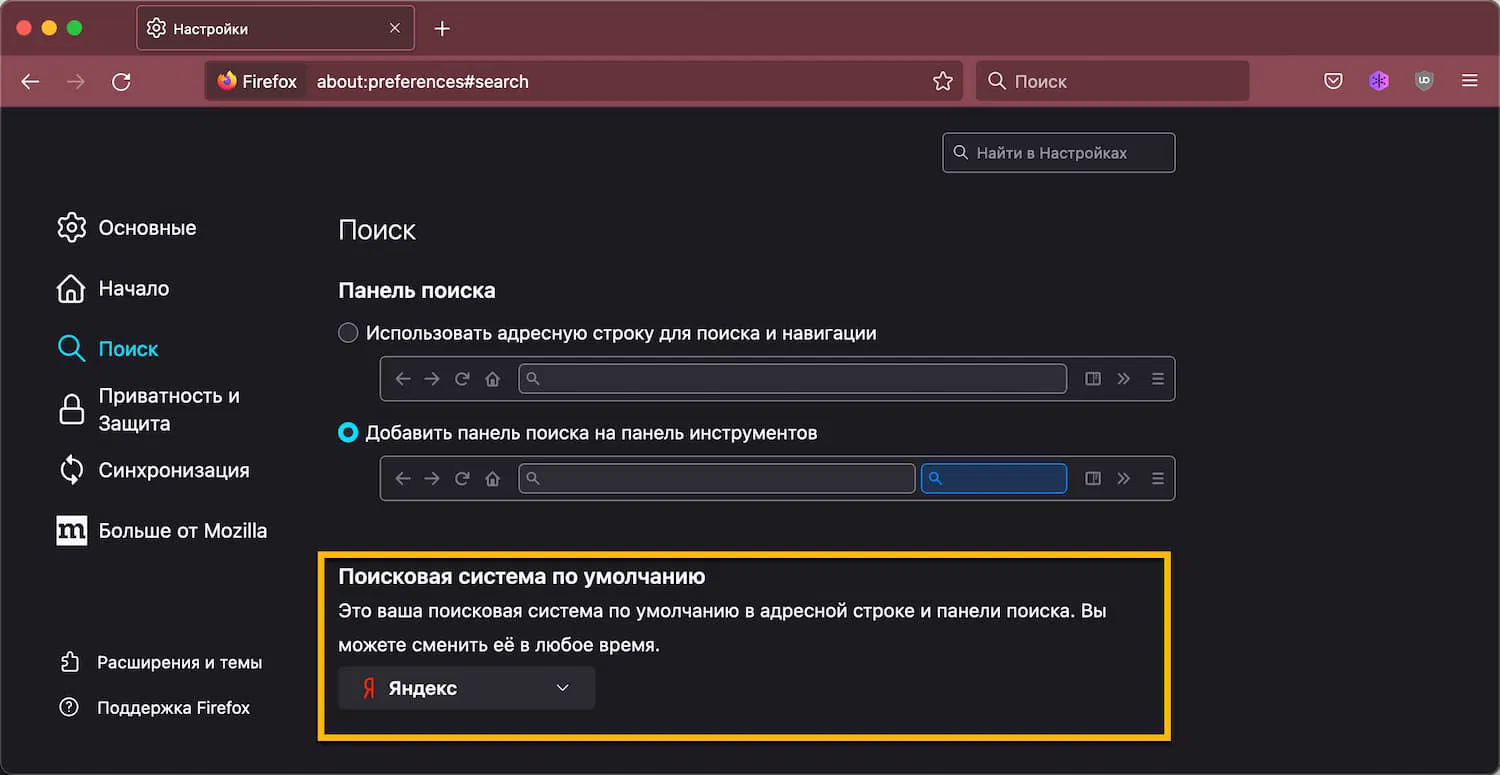Close the Настройки tab

395,29
